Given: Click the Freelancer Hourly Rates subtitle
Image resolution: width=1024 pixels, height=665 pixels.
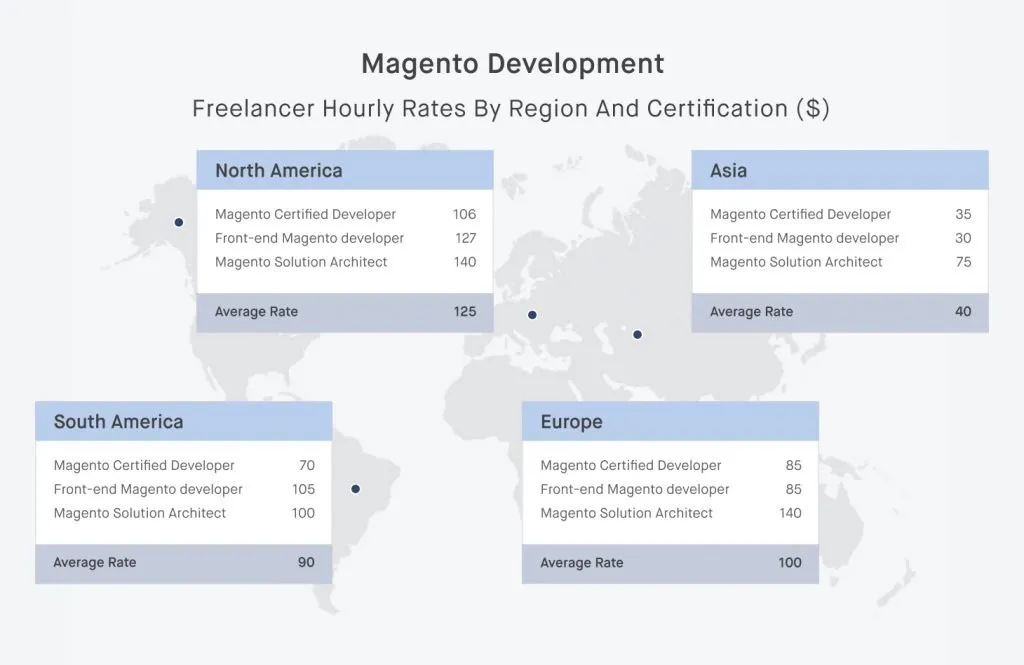Looking at the screenshot, I should [x=511, y=108].
